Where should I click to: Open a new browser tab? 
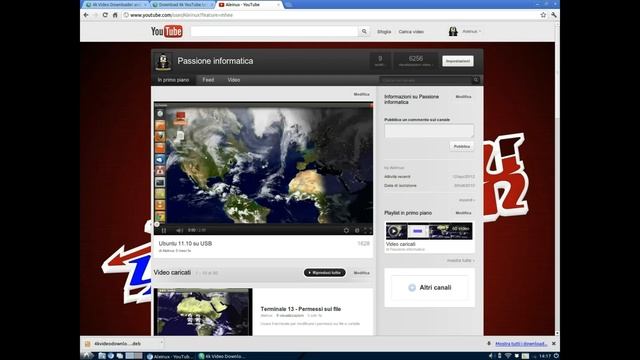click(x=288, y=4)
